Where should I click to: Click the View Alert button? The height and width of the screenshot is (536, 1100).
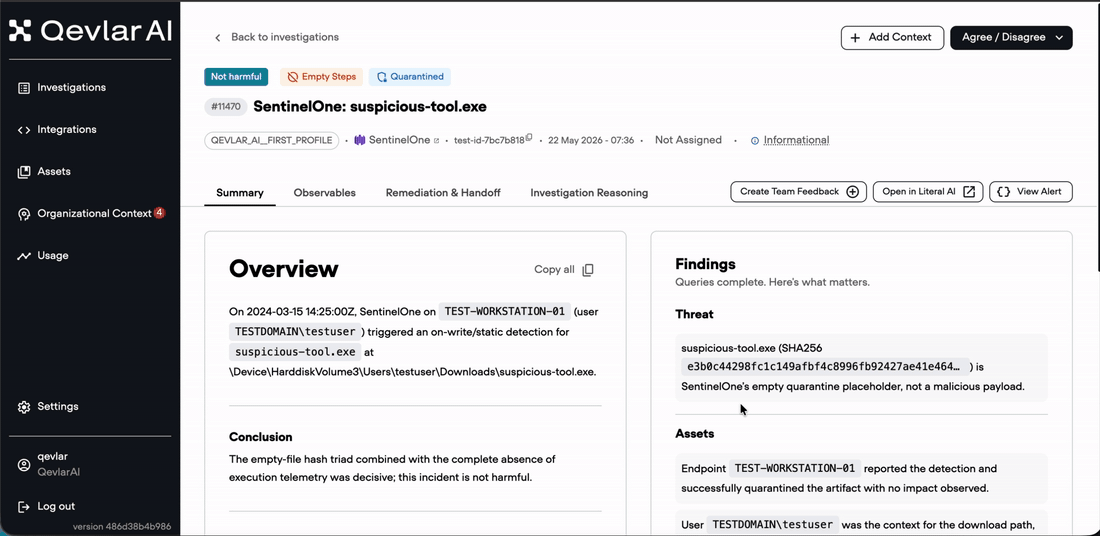(x=1031, y=192)
